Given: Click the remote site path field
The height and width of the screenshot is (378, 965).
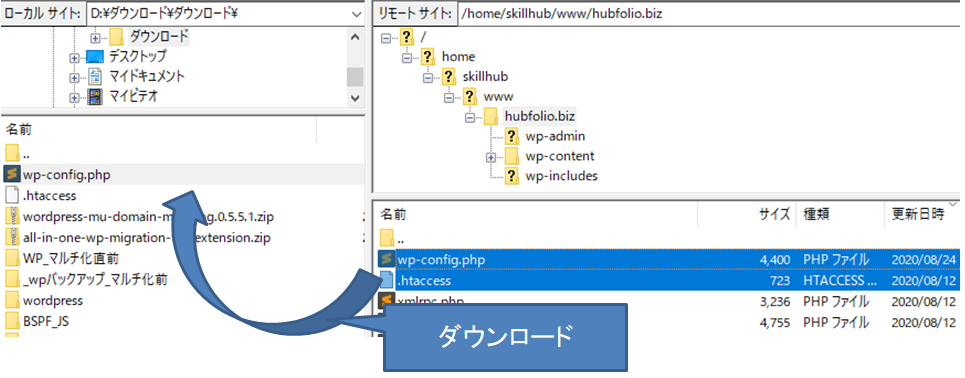Looking at the screenshot, I should click(710, 14).
